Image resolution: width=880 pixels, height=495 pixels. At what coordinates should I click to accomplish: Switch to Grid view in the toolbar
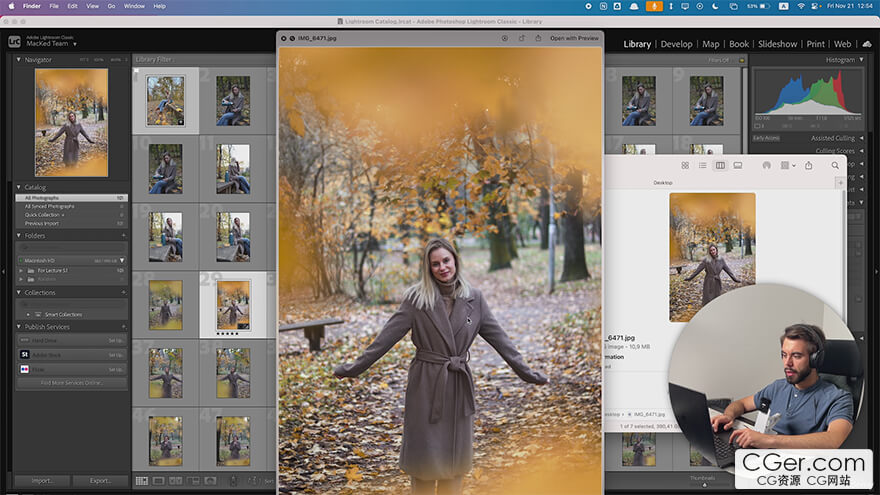(x=142, y=481)
